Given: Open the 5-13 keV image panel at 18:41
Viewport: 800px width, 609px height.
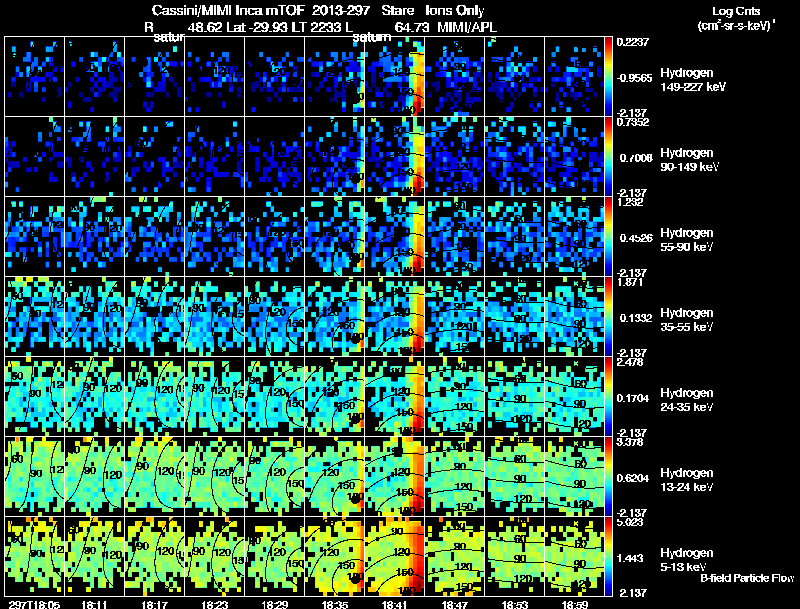Looking at the screenshot, I should click(x=395, y=556).
